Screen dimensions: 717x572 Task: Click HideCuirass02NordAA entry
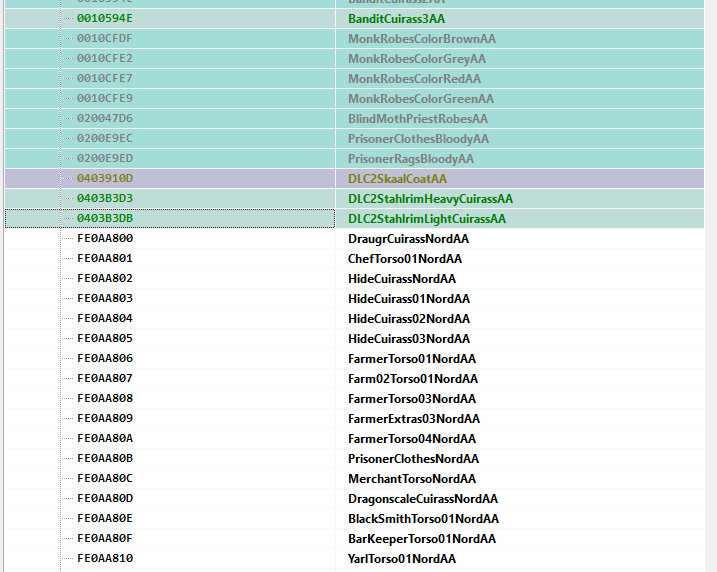pos(409,319)
